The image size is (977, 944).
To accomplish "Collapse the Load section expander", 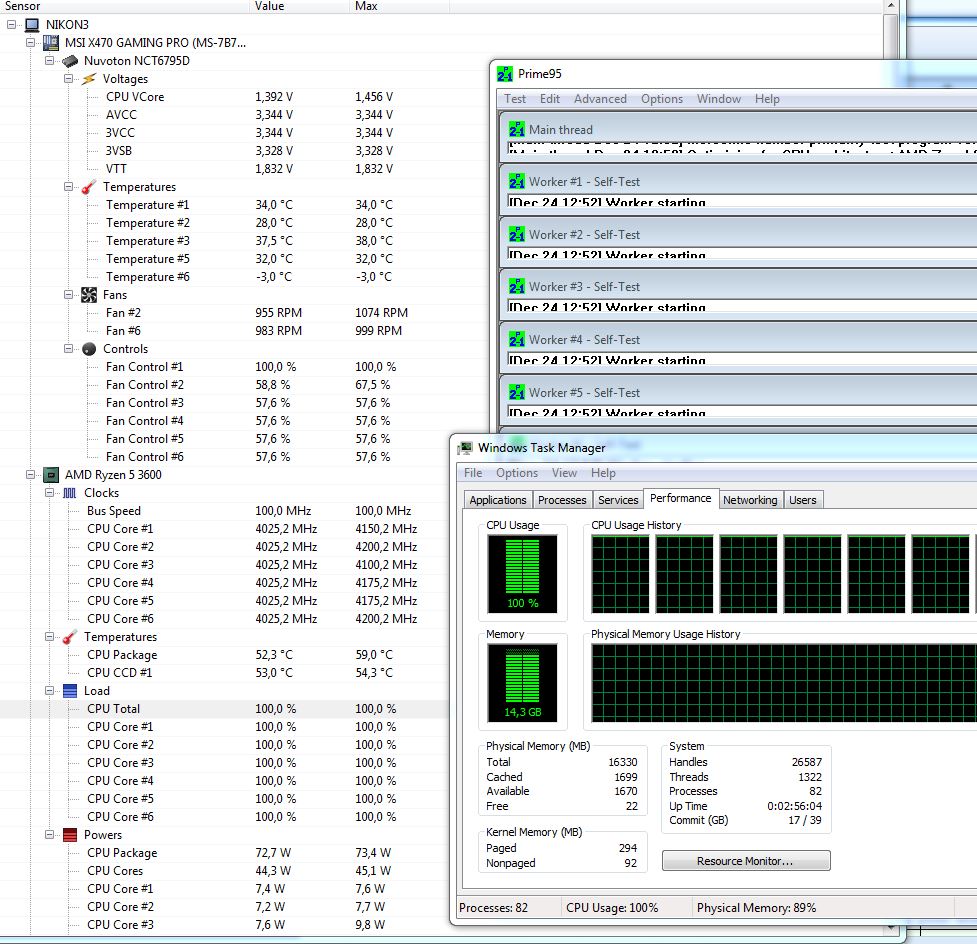I will pos(50,691).
